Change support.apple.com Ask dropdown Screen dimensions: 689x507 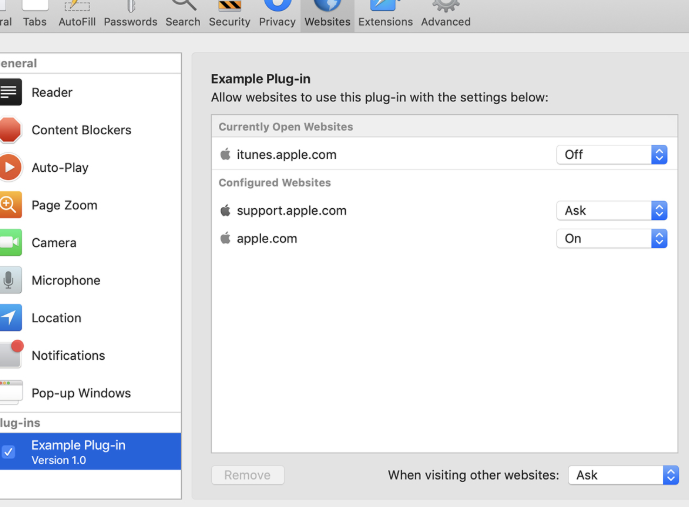(611, 211)
